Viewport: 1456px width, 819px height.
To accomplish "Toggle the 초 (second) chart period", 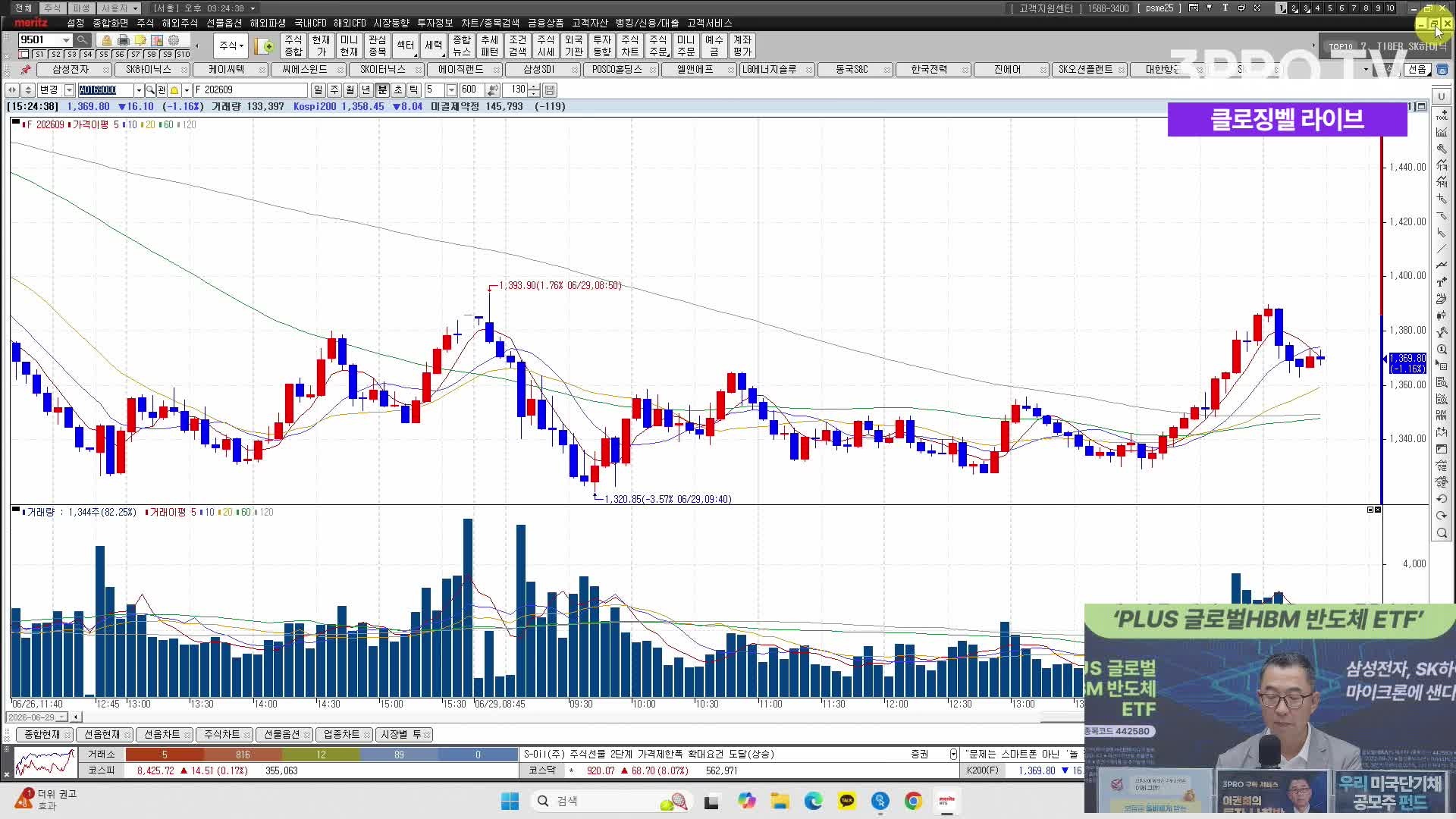I will tap(398, 89).
